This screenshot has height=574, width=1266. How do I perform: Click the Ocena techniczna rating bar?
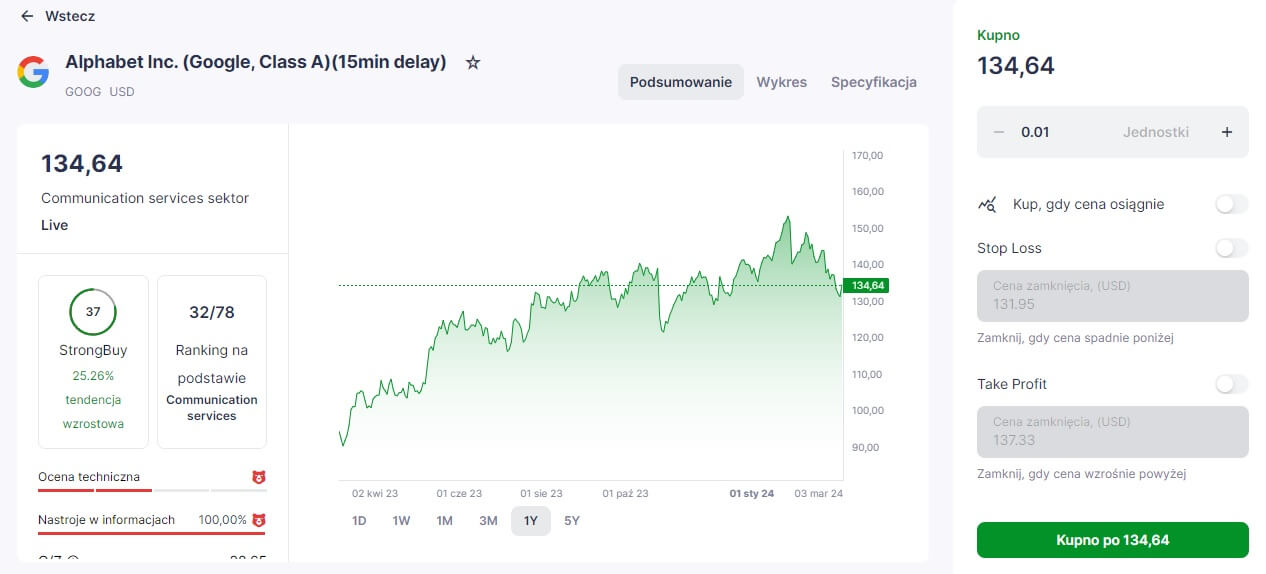point(152,491)
